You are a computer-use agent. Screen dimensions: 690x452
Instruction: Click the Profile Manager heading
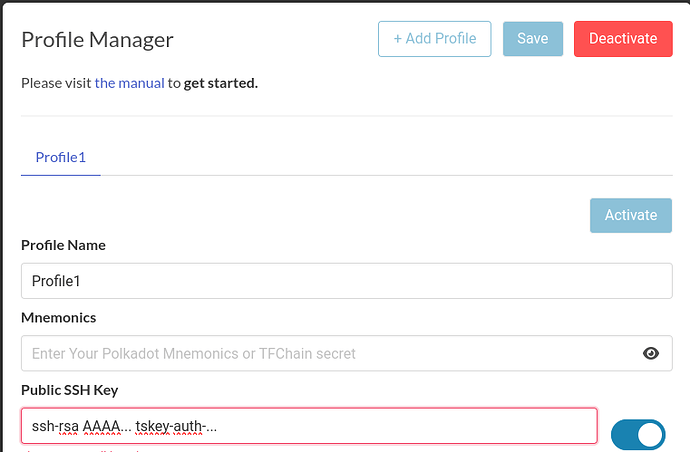pyautogui.click(x=97, y=40)
